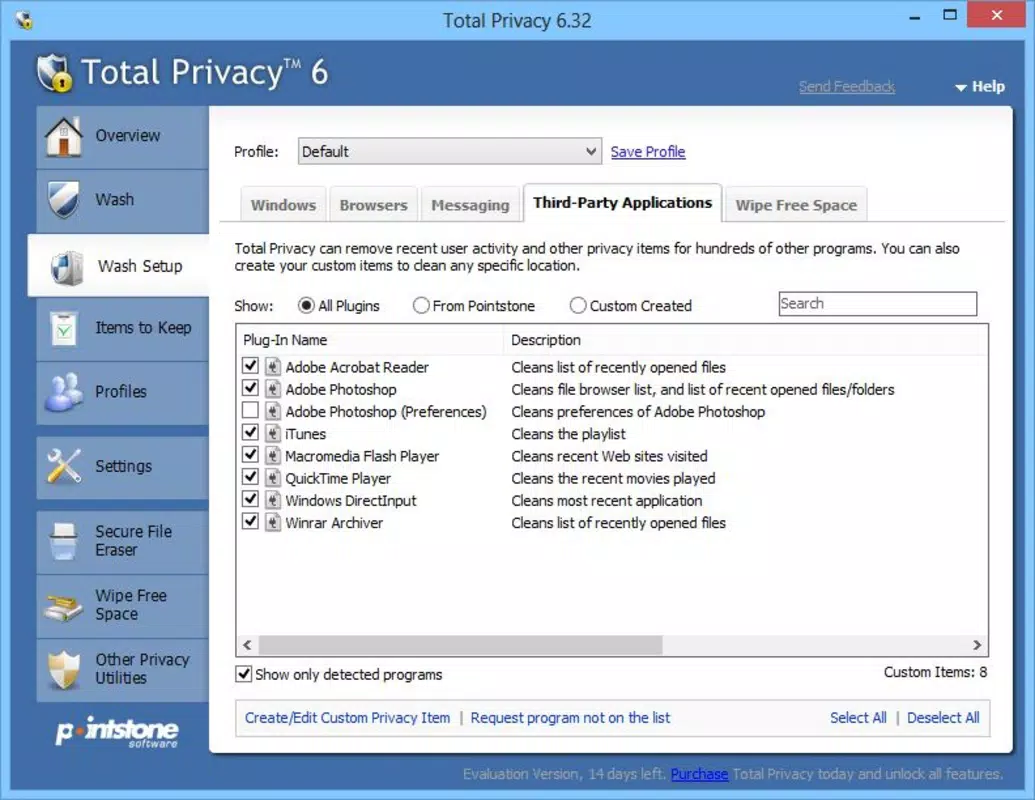1035x800 pixels.
Task: Open the Messaging tab
Action: point(471,205)
